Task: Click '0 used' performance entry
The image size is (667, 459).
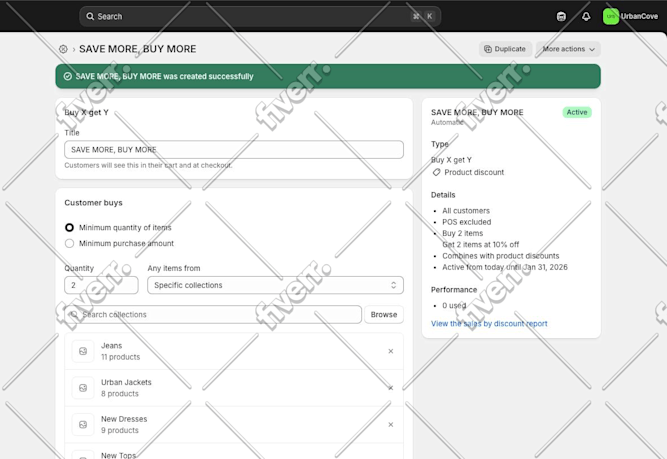Action: coord(454,305)
